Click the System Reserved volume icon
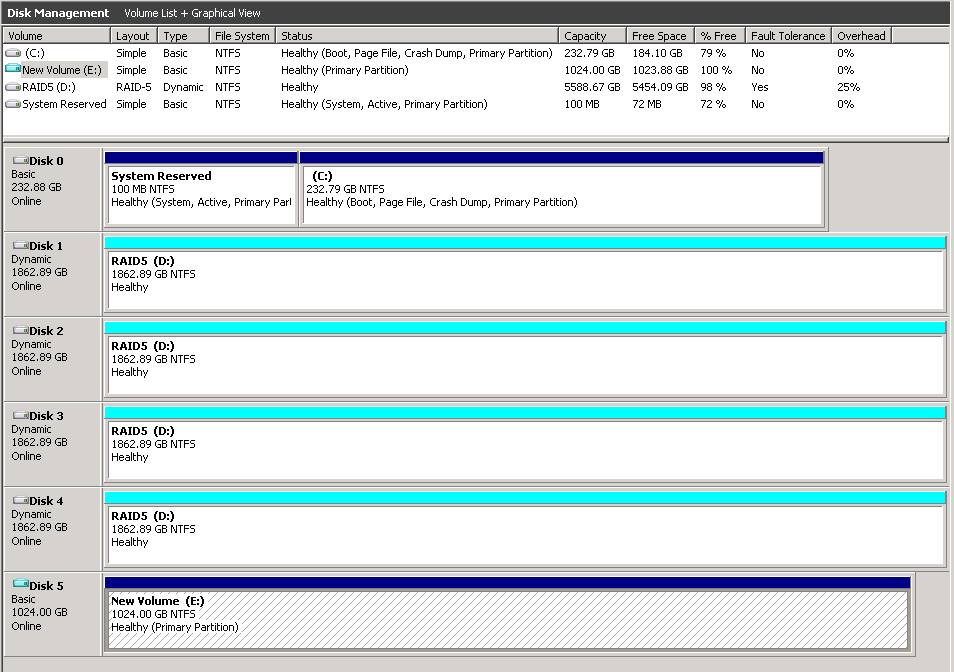954x672 pixels. pos(13,104)
